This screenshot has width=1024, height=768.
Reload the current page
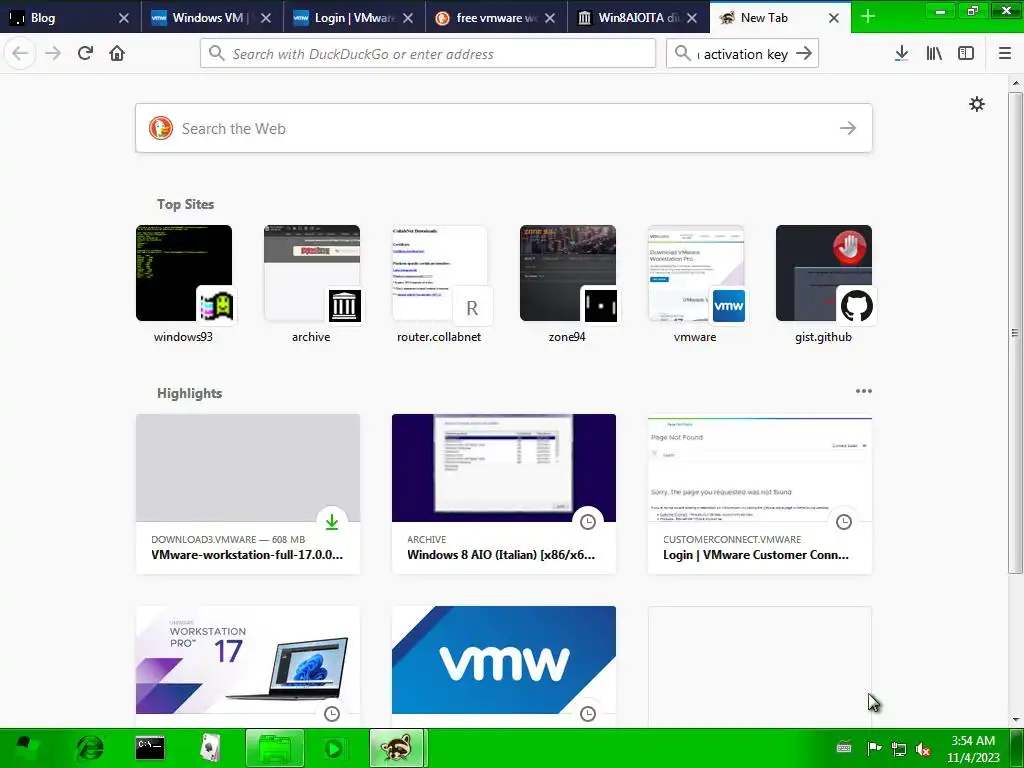(85, 54)
